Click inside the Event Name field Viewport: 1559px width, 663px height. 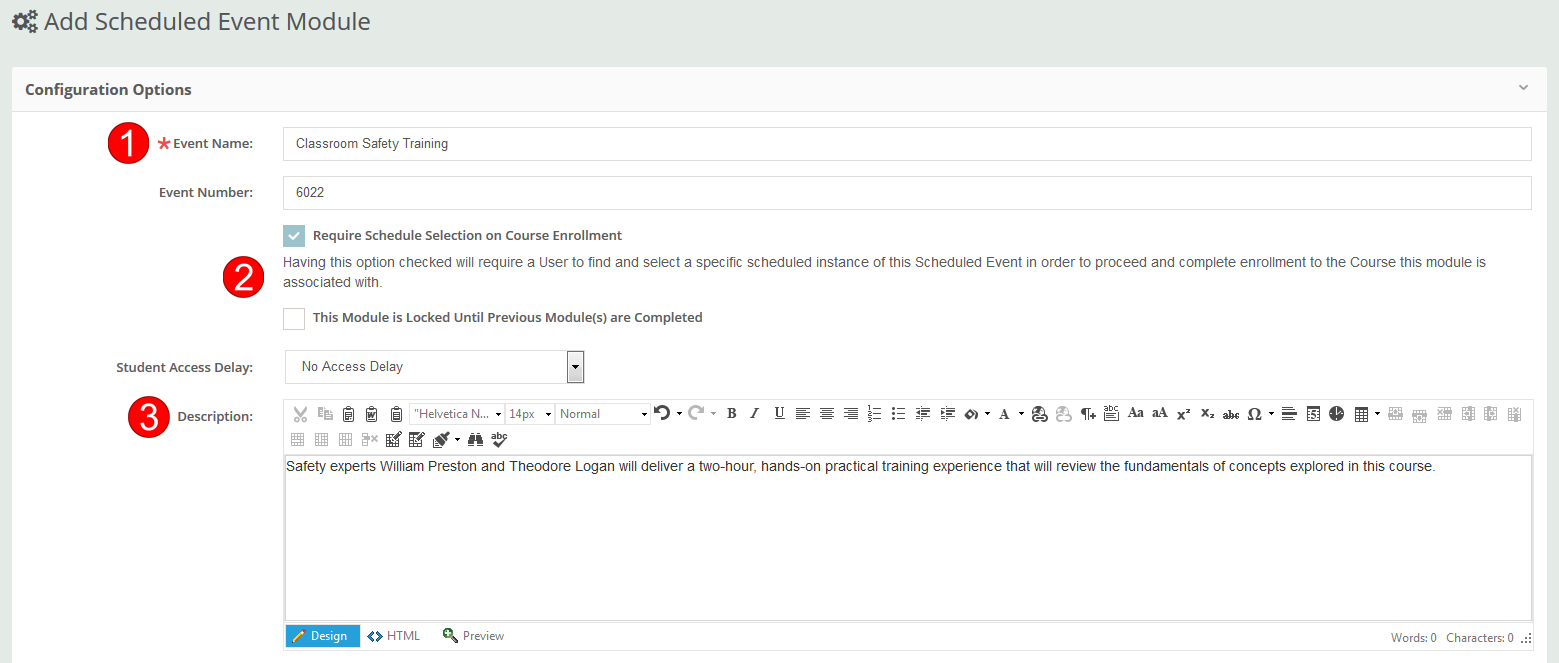point(700,143)
